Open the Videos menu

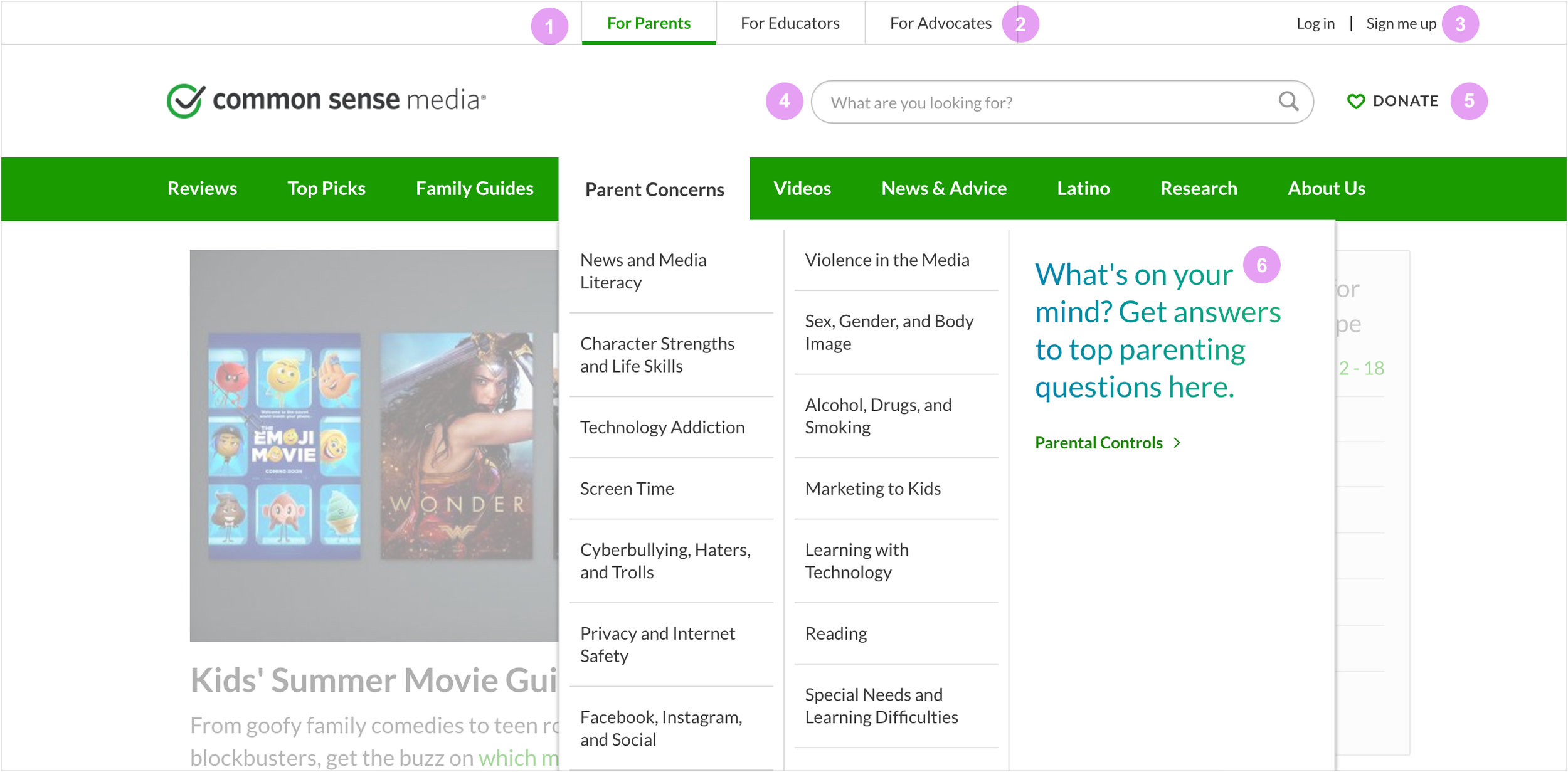coord(802,189)
